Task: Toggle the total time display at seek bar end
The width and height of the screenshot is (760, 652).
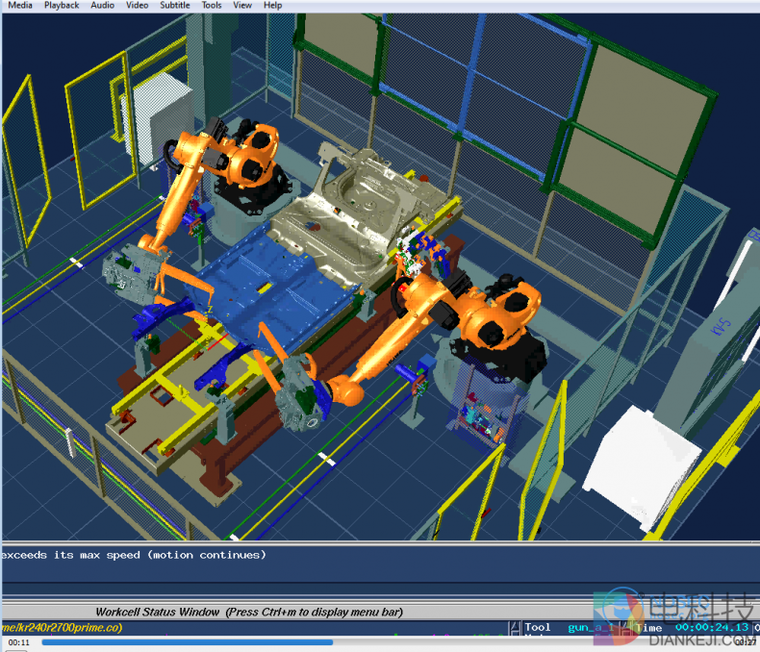Action: click(x=745, y=643)
